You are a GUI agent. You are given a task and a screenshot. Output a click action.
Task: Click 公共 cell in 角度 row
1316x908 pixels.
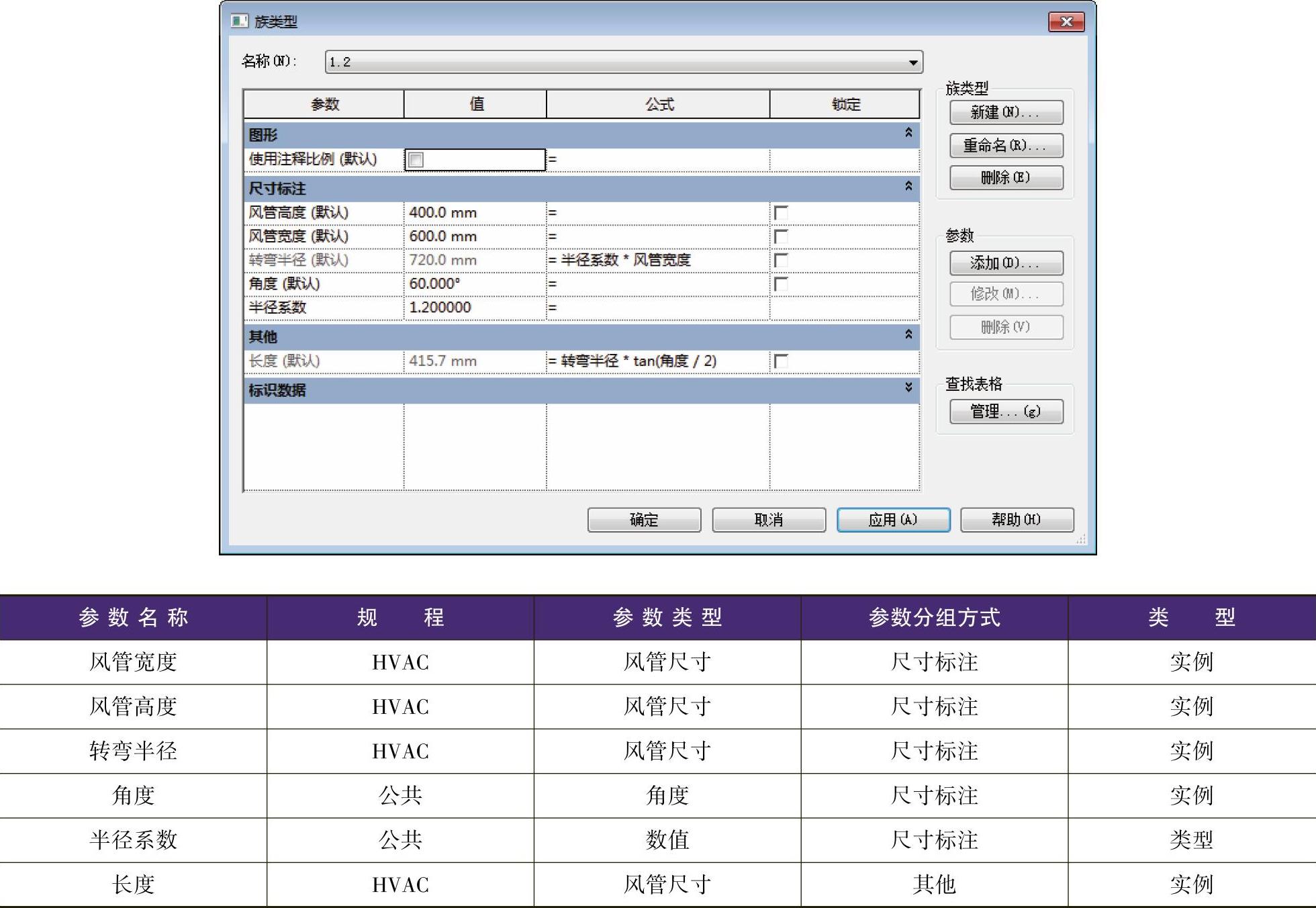coord(400,796)
